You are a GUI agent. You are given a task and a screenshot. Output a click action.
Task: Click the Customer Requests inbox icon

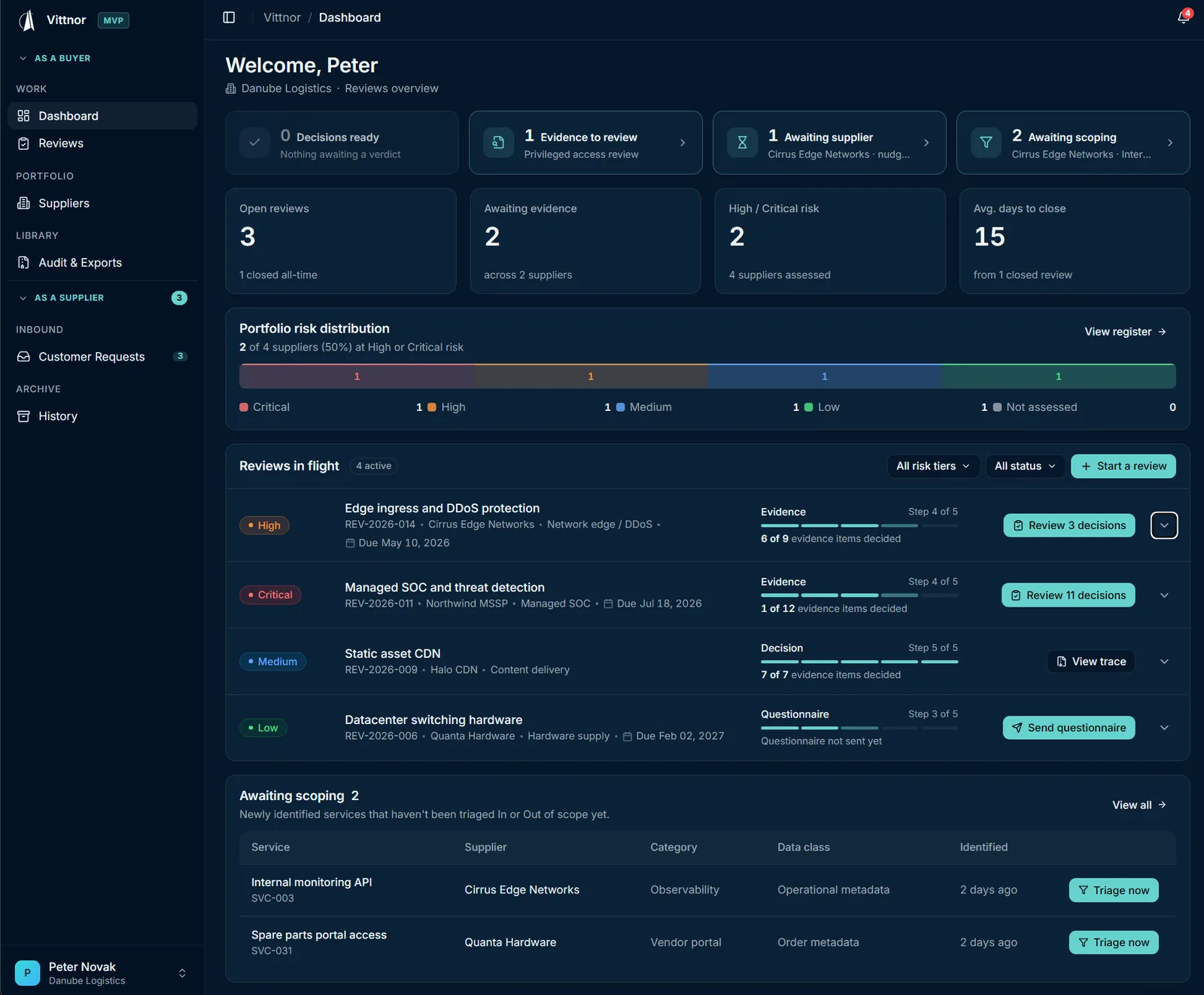tap(23, 357)
